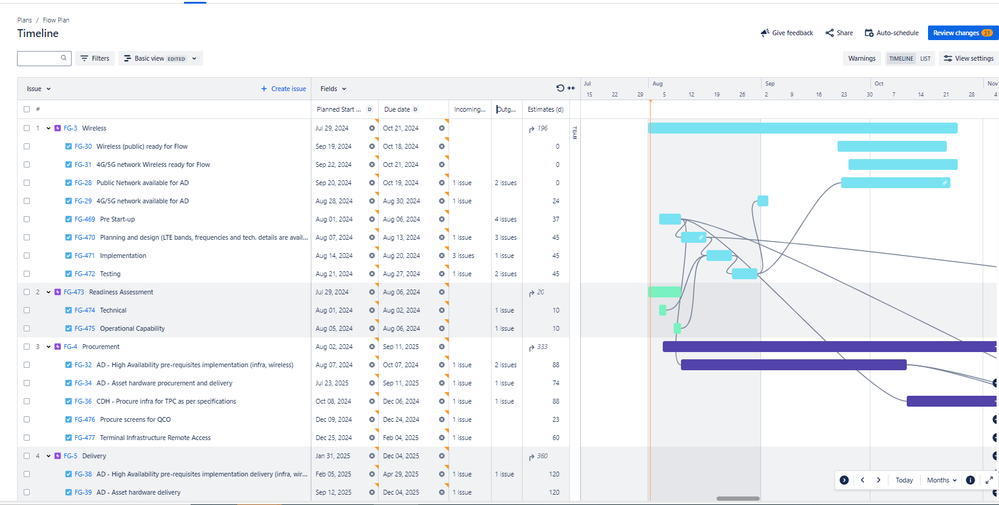Tick the checkbox for FG-473 Readiness Assessment
This screenshot has width=999, height=505.
(27, 292)
